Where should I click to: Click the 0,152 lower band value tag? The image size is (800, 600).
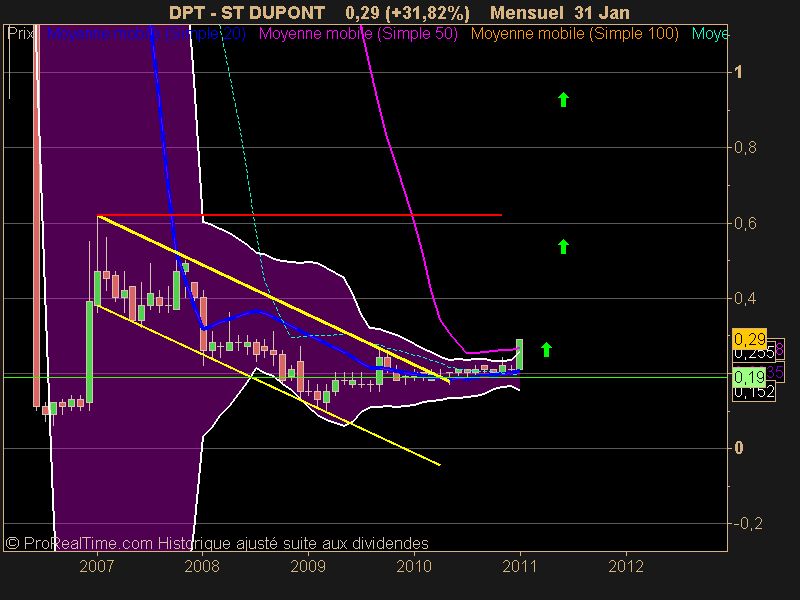754,392
